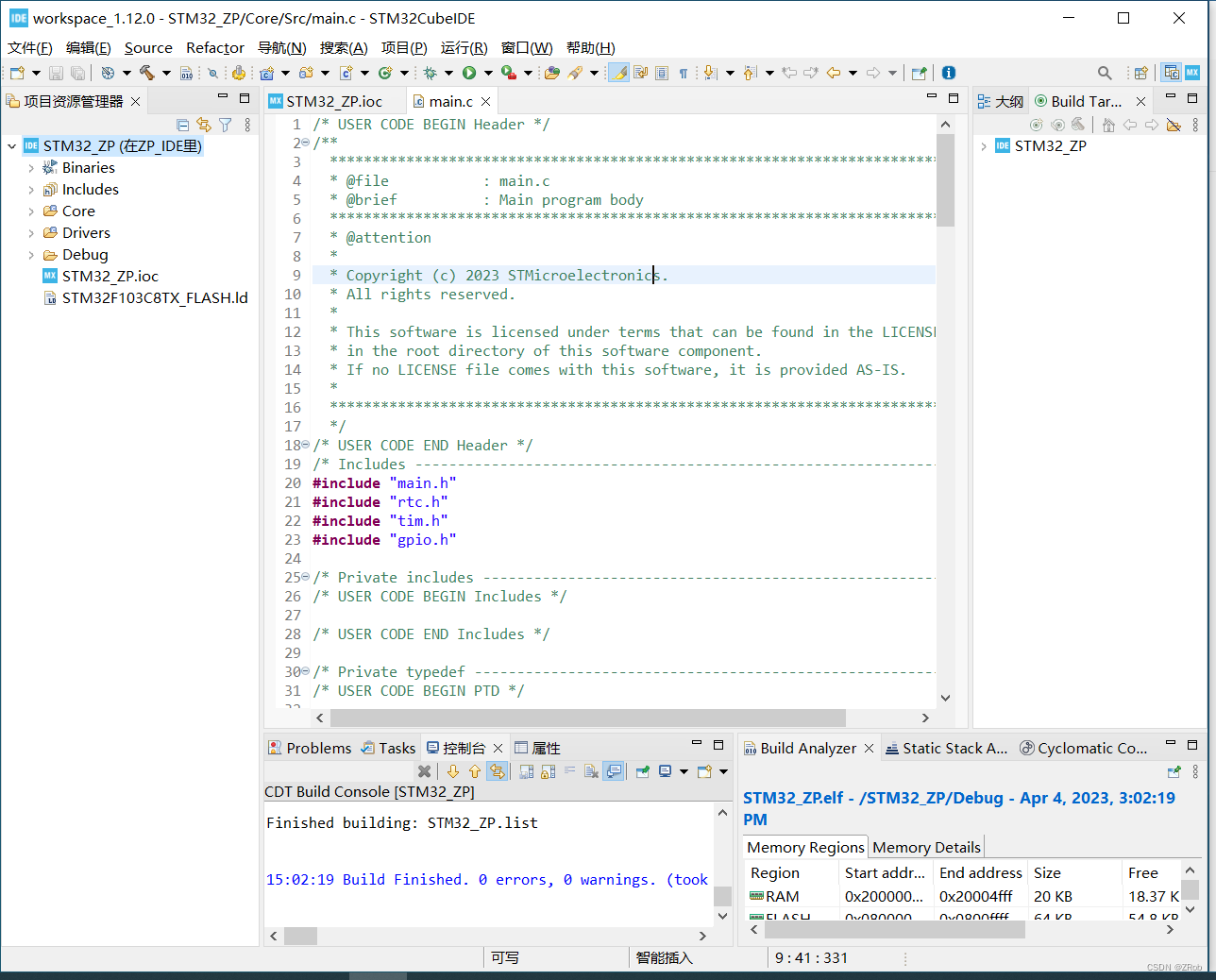Select STM32F103C8TX_FLASH.ld file
1216x980 pixels.
pyautogui.click(x=145, y=298)
